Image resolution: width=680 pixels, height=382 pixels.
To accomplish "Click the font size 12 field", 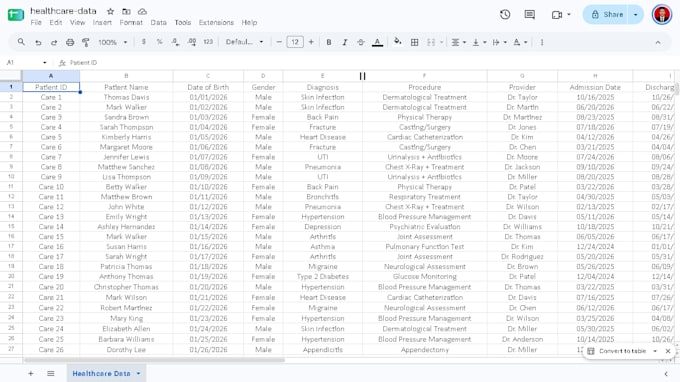I will pyautogui.click(x=295, y=42).
